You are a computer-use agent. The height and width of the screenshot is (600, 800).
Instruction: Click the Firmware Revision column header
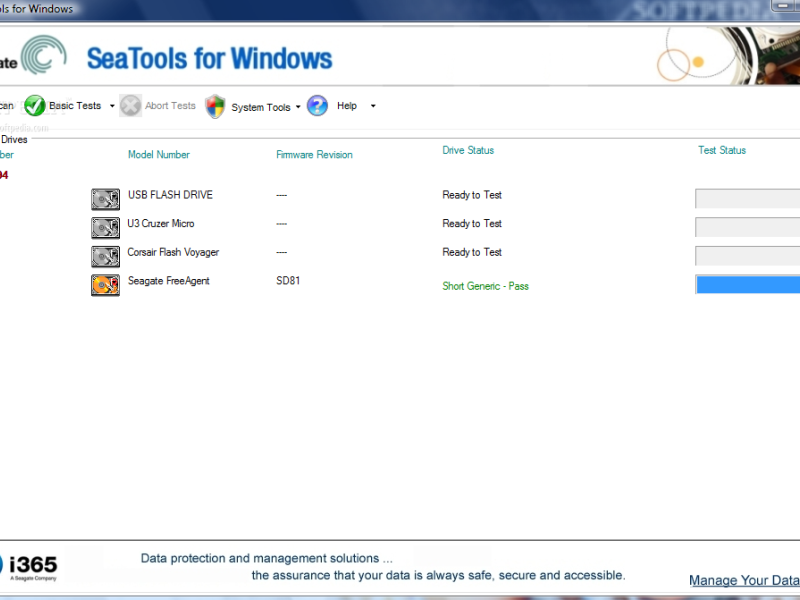click(x=314, y=155)
